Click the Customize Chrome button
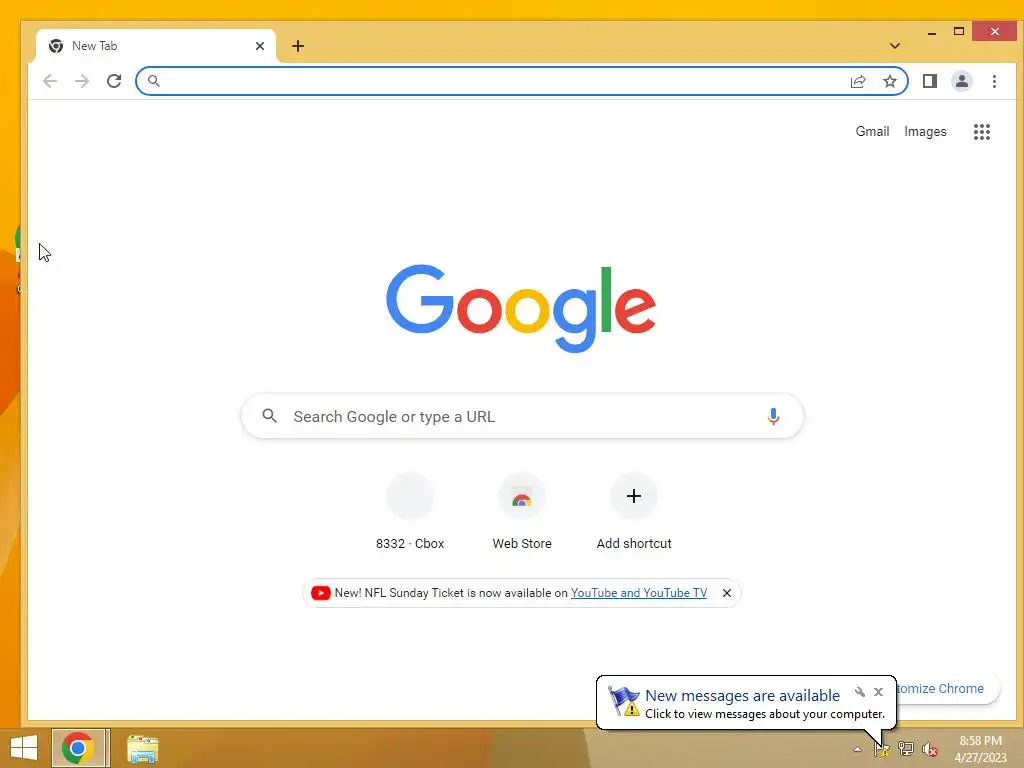The image size is (1024, 768). (947, 688)
